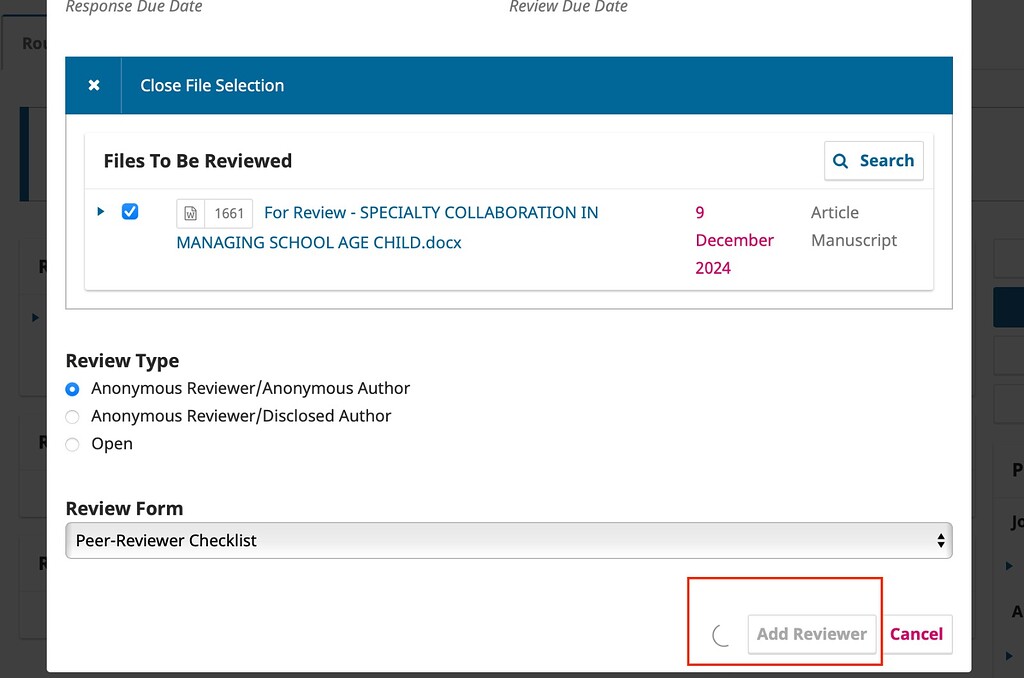Close file selection using the X icon
Viewport: 1024px width, 678px height.
92,85
